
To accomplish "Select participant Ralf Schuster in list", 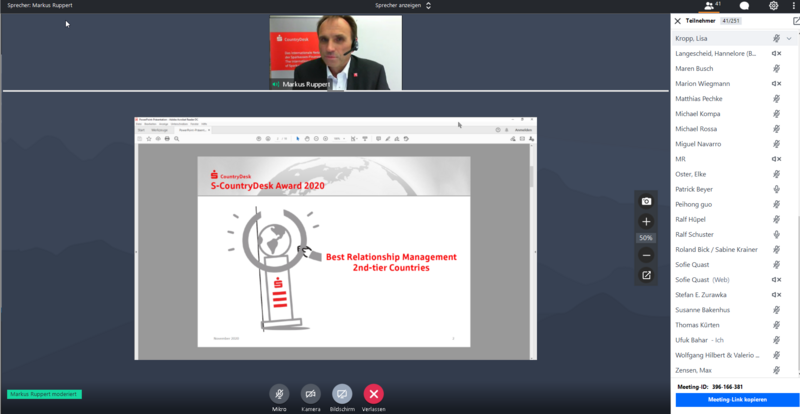I will (x=695, y=234).
